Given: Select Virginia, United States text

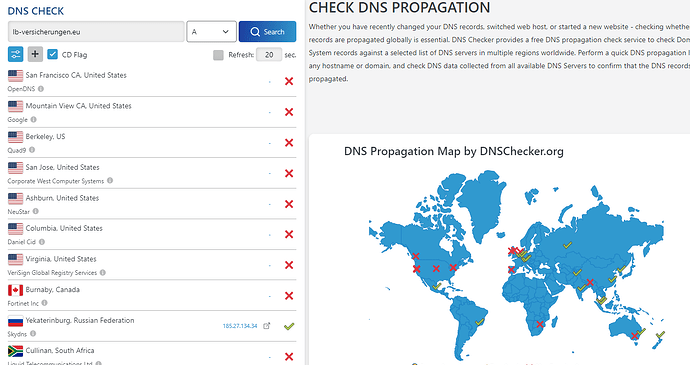Looking at the screenshot, I should 61,259.
